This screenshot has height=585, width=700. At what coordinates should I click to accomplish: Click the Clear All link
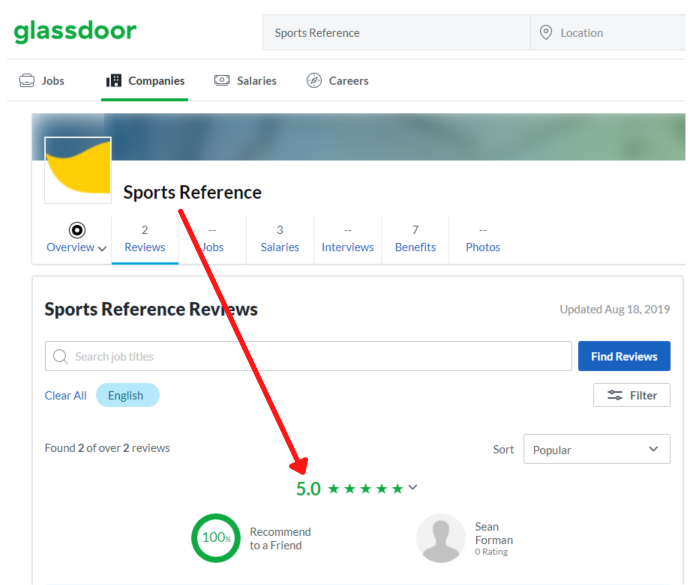[65, 395]
